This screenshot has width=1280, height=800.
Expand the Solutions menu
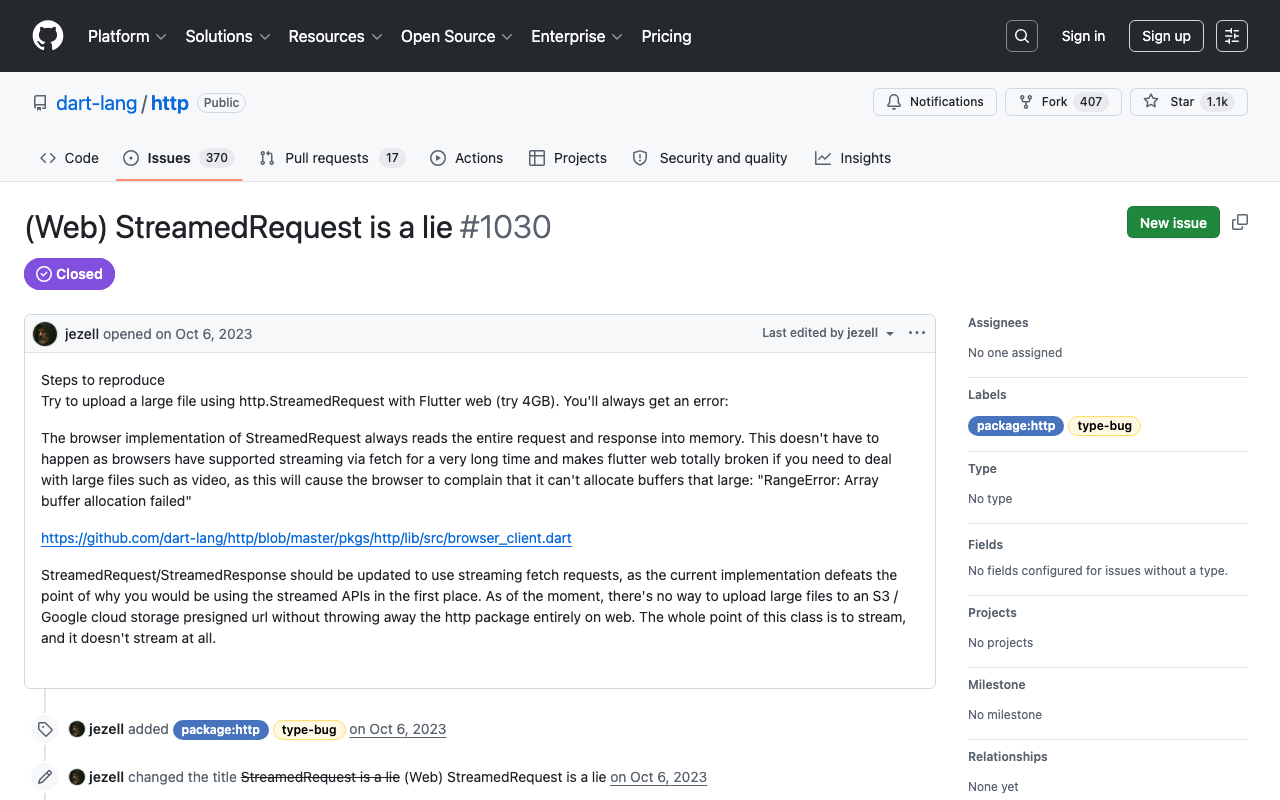pyautogui.click(x=228, y=36)
